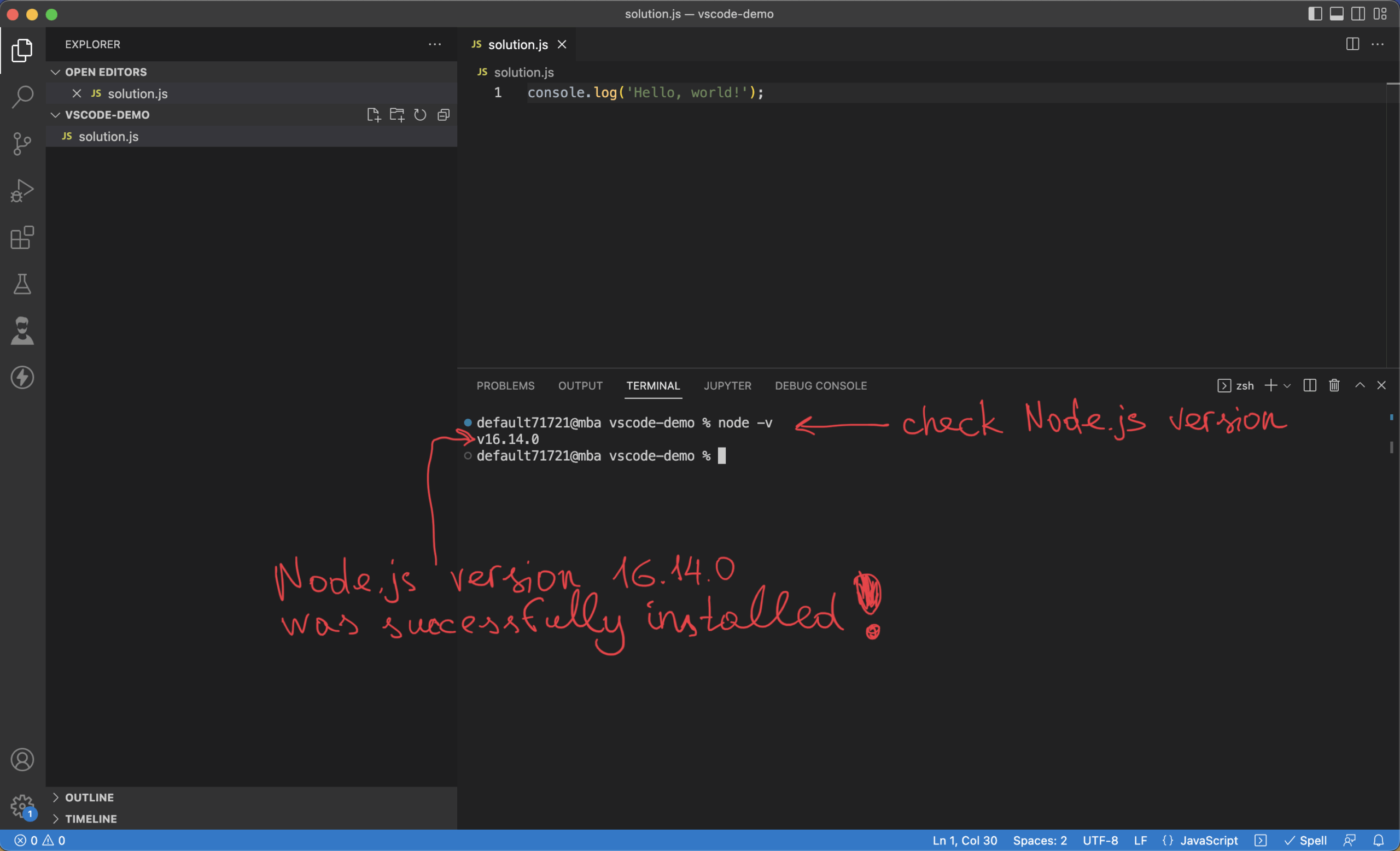Image resolution: width=1400 pixels, height=851 pixels.
Task: Open the Testing view
Action: click(x=22, y=284)
